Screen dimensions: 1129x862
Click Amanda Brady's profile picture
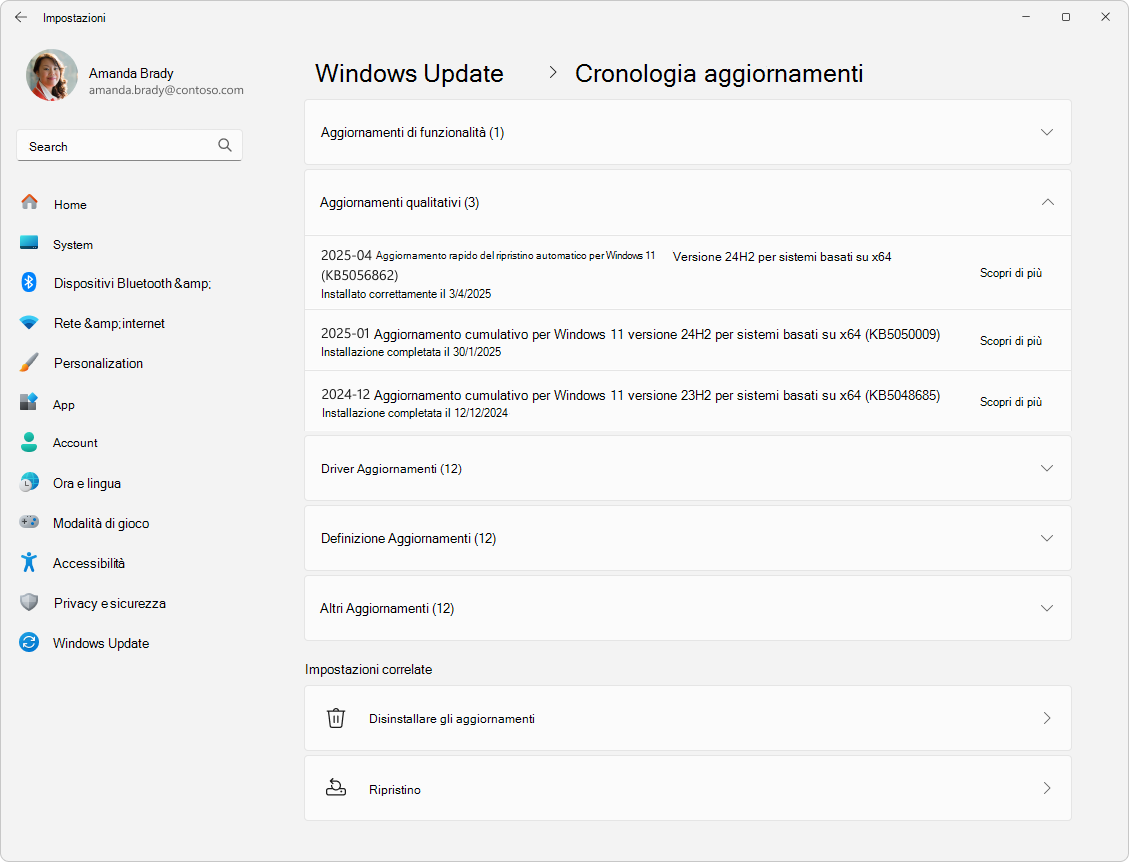pyautogui.click(x=52, y=75)
